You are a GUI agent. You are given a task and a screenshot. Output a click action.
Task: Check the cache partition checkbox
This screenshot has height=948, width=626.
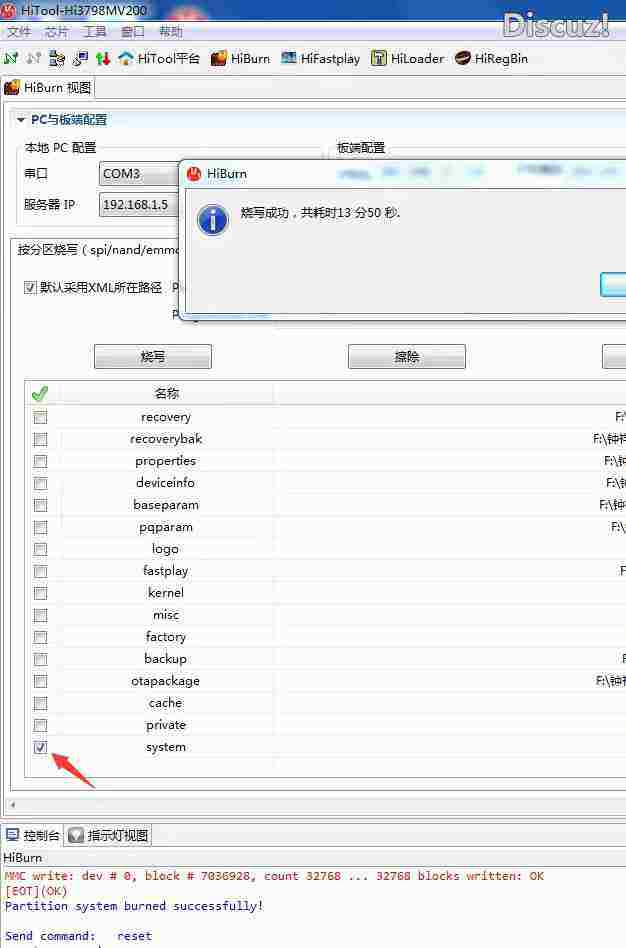click(x=41, y=703)
